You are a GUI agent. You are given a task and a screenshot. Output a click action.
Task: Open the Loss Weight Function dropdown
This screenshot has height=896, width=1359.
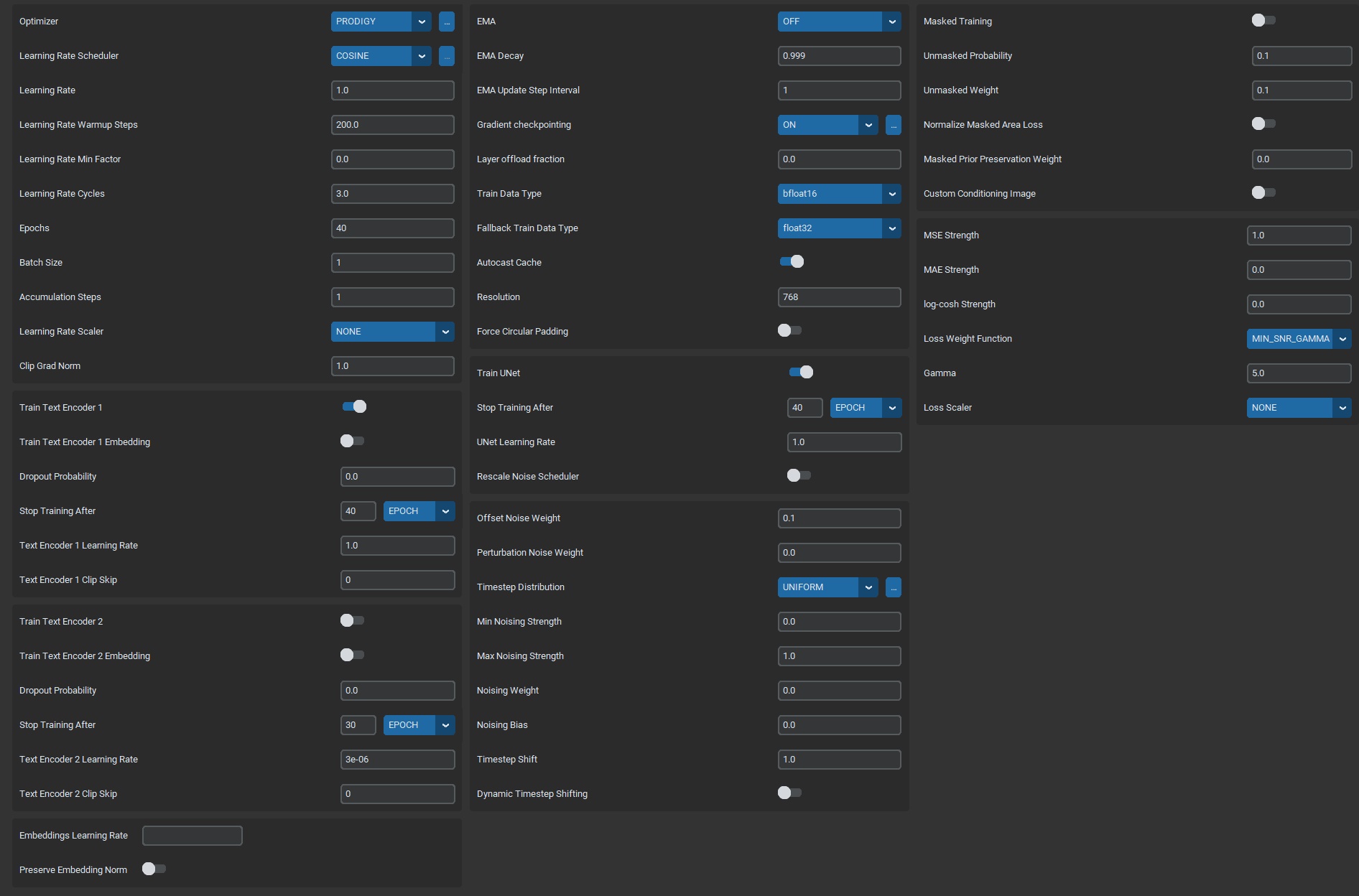tap(1299, 339)
